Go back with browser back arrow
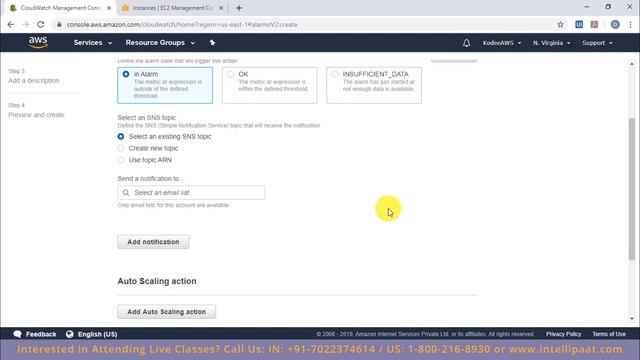 click(11, 24)
